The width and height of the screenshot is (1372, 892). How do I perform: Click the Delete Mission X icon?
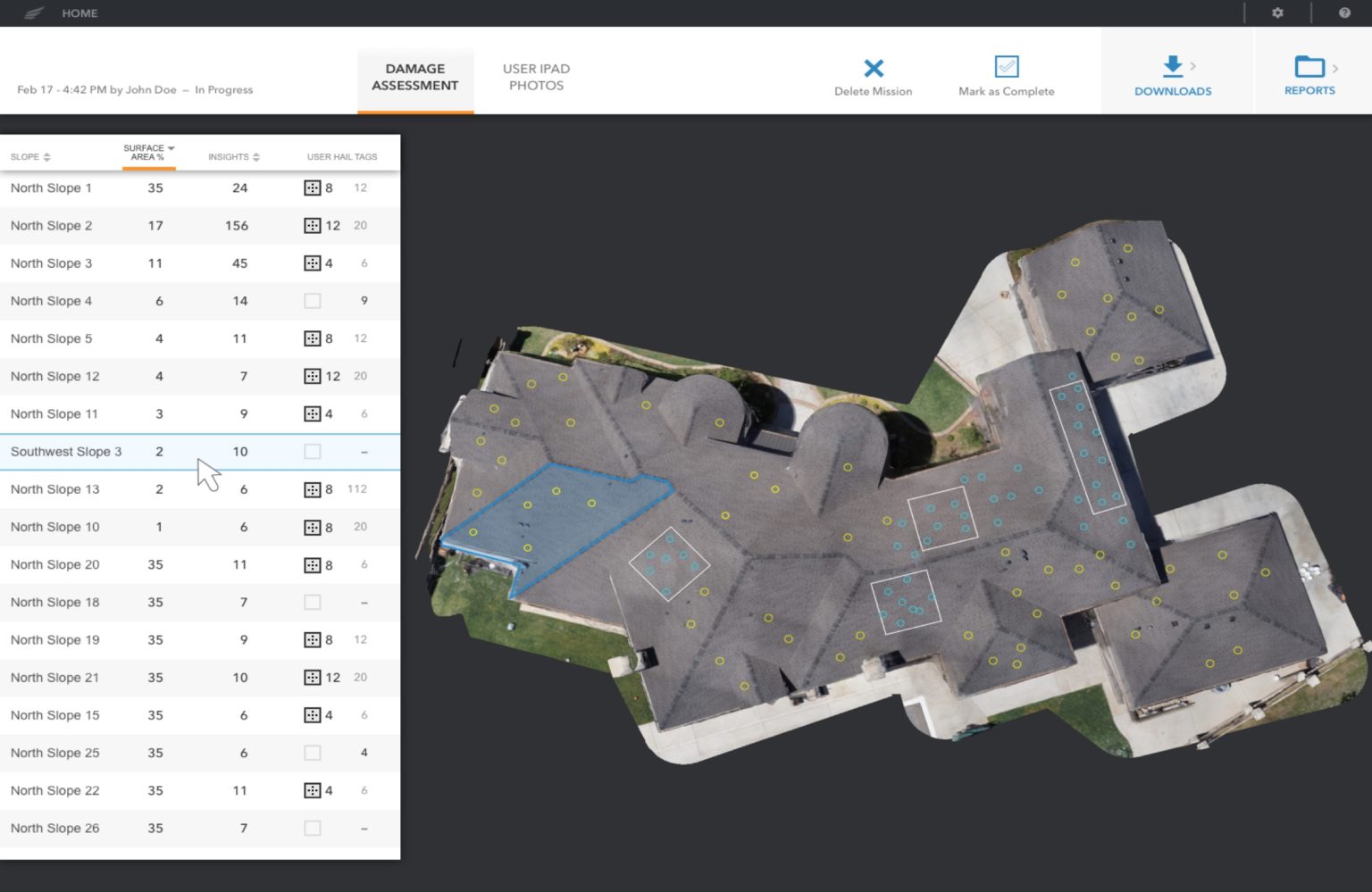click(x=873, y=66)
